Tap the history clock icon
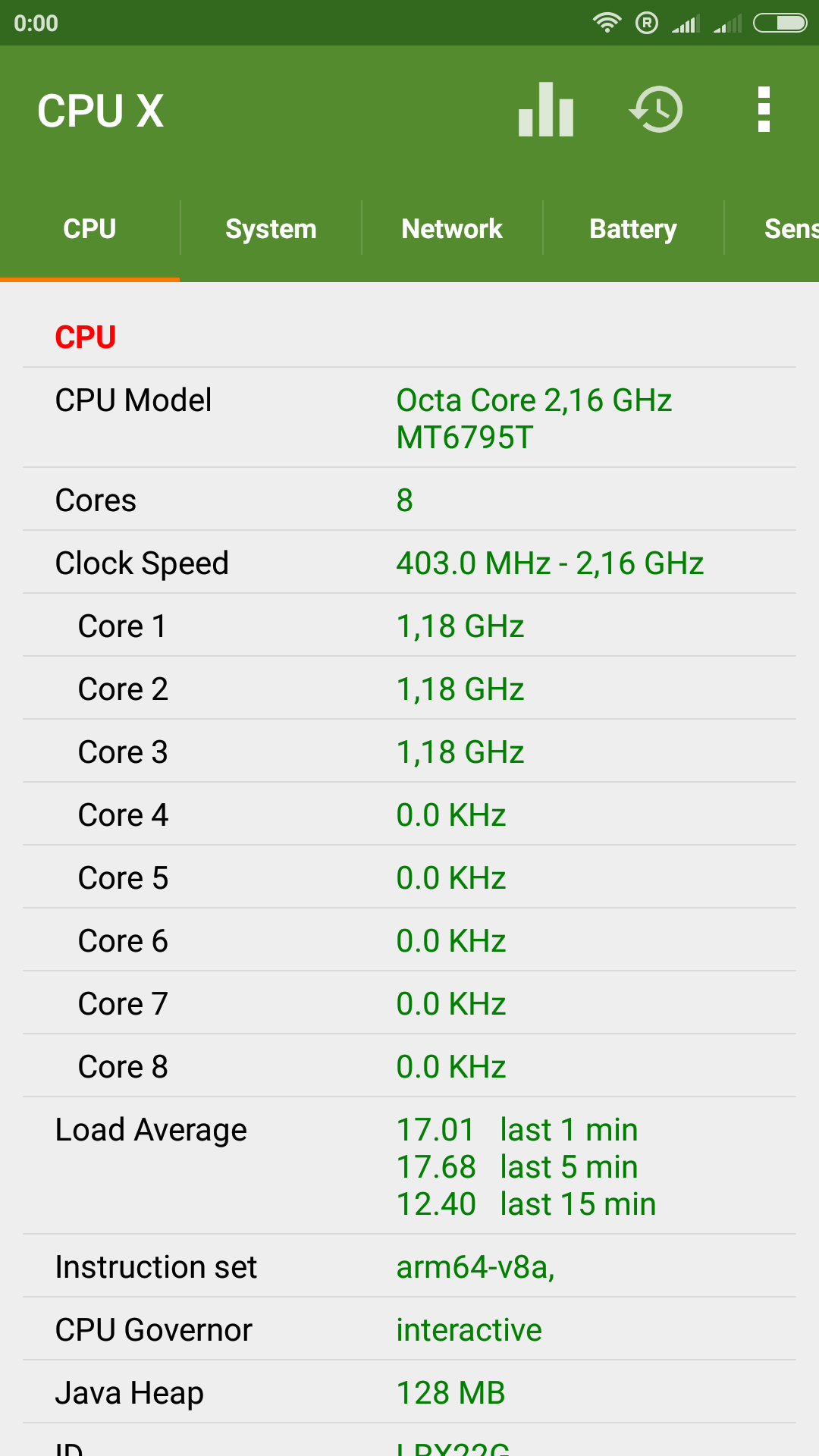The image size is (819, 1456). [x=657, y=110]
